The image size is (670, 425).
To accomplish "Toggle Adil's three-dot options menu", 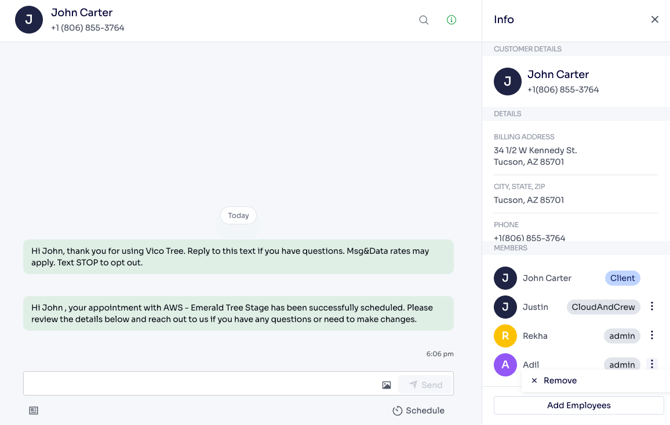I will [652, 365].
